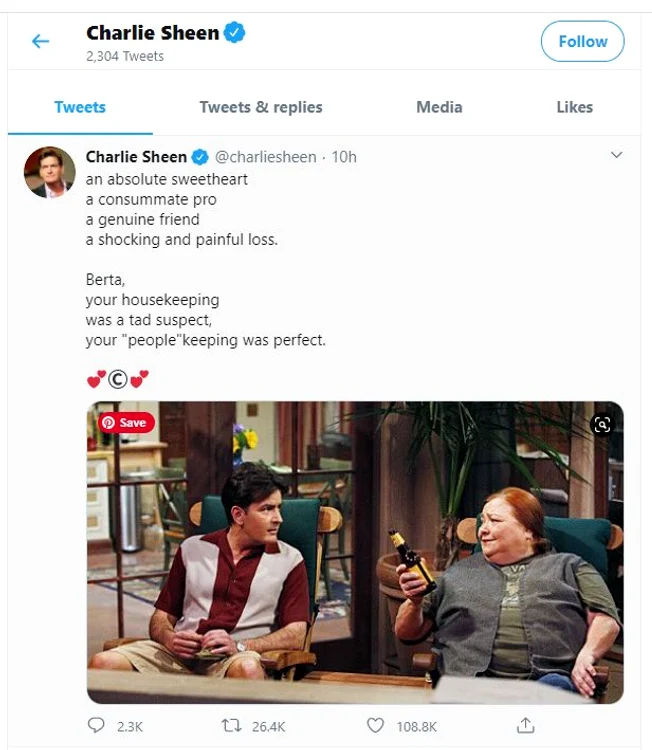Open the Tweets & replies tab
The image size is (652, 750).
[261, 107]
